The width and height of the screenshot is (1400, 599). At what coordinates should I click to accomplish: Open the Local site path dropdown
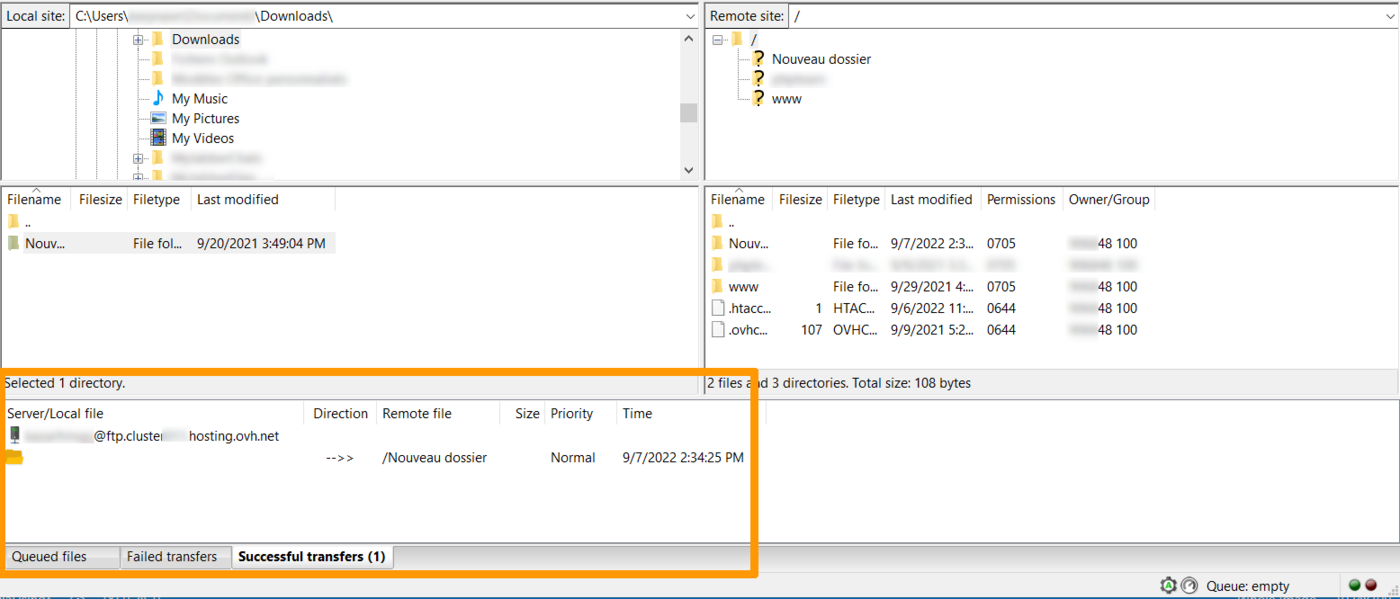coord(690,17)
